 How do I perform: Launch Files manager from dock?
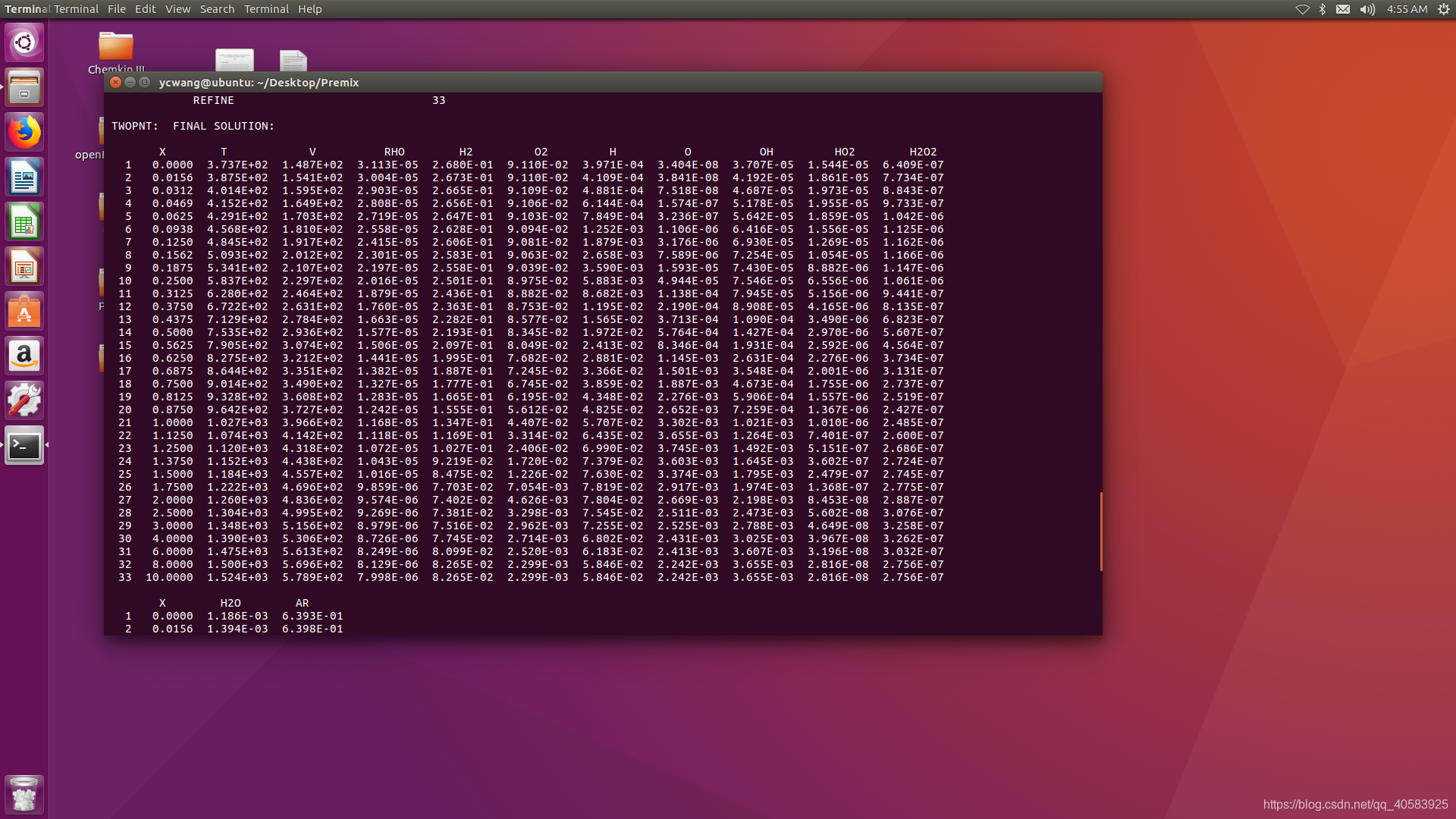coord(24,87)
